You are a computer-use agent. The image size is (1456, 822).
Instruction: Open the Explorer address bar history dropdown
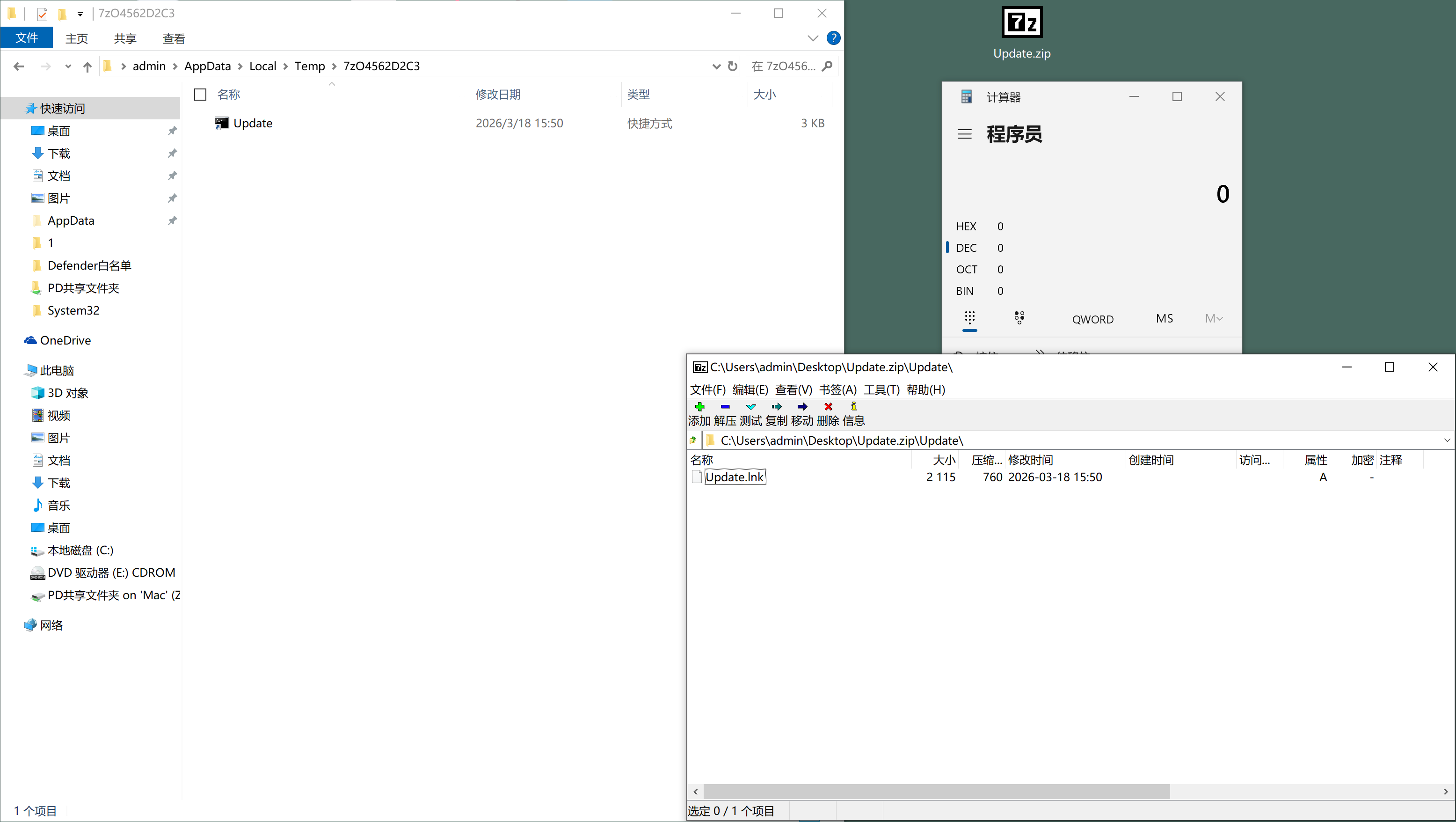[x=716, y=66]
